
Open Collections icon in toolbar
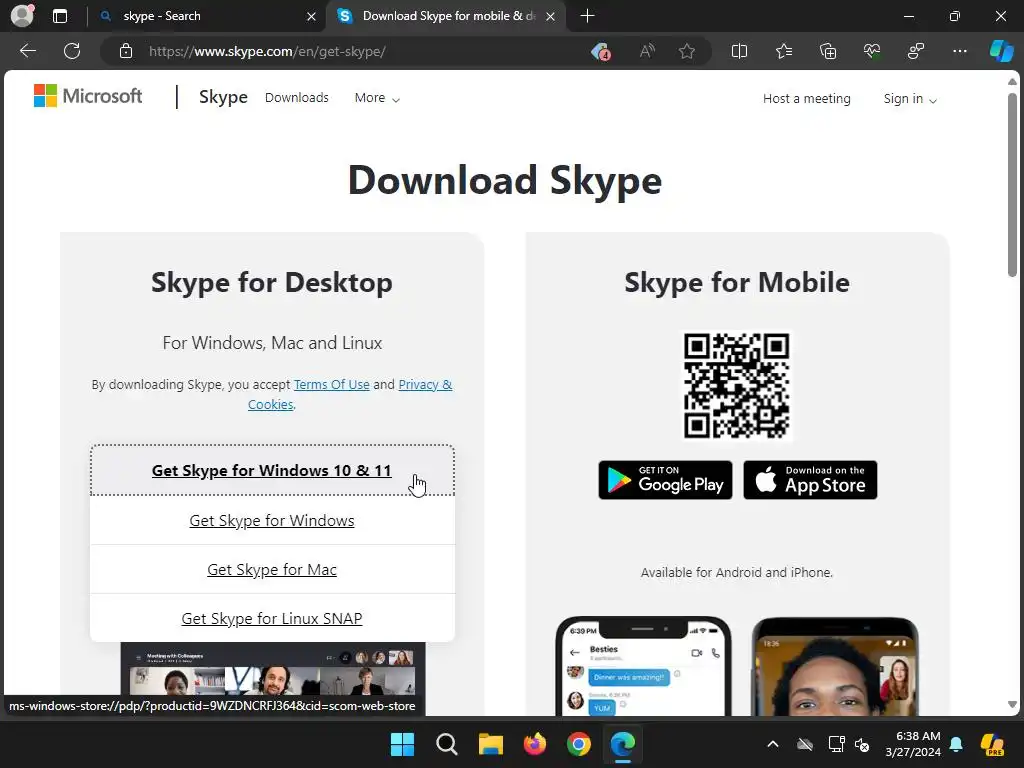[x=828, y=51]
